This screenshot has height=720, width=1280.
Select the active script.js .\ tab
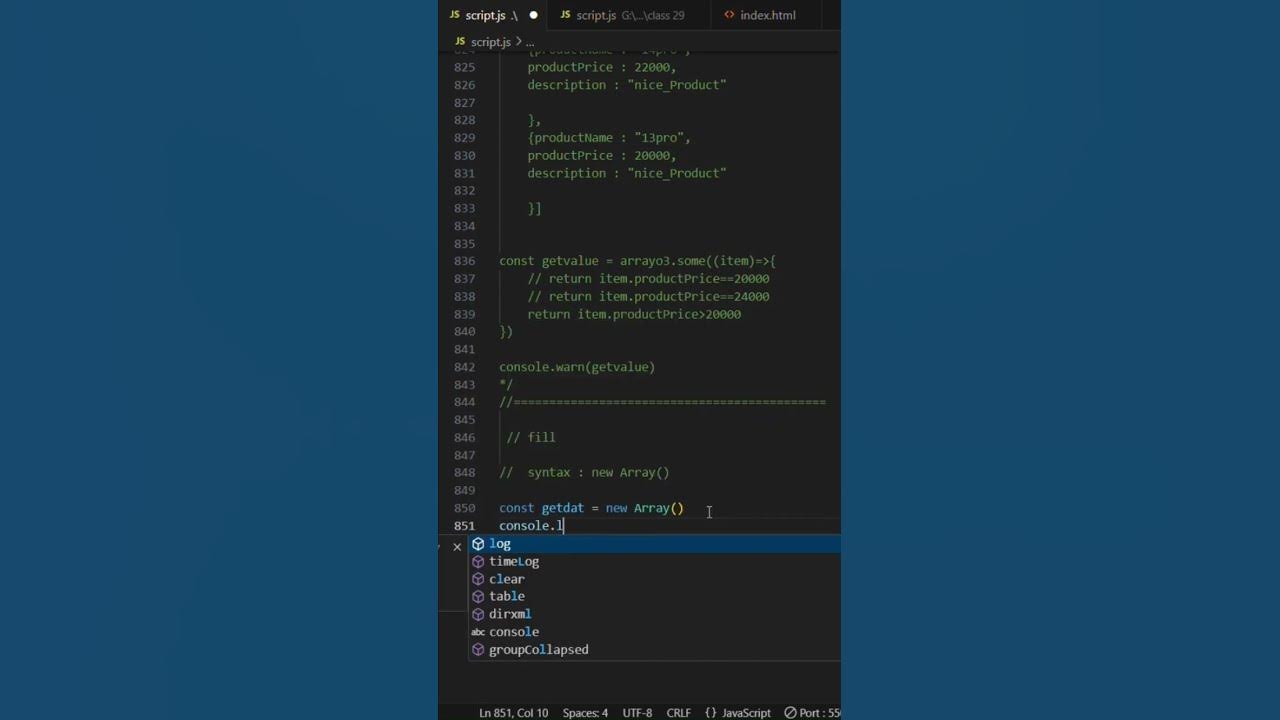tap(492, 15)
